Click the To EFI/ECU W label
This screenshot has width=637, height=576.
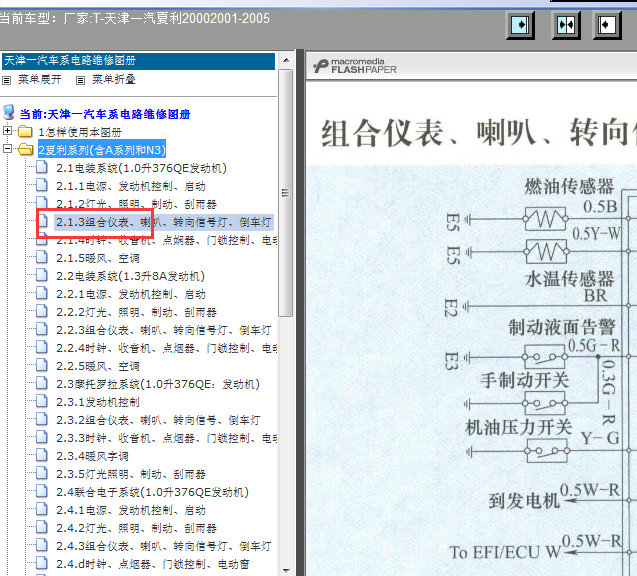[505, 552]
